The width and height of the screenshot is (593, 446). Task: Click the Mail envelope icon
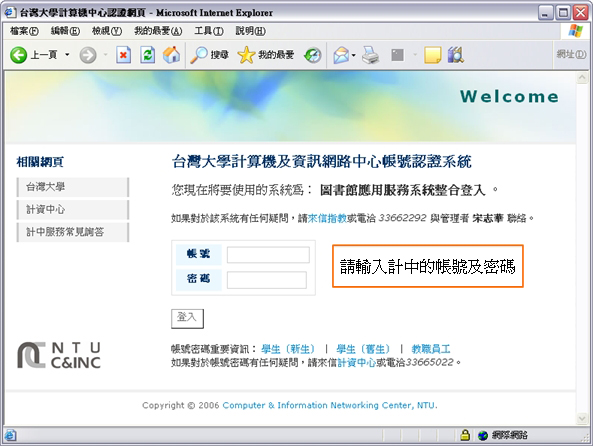pos(341,55)
